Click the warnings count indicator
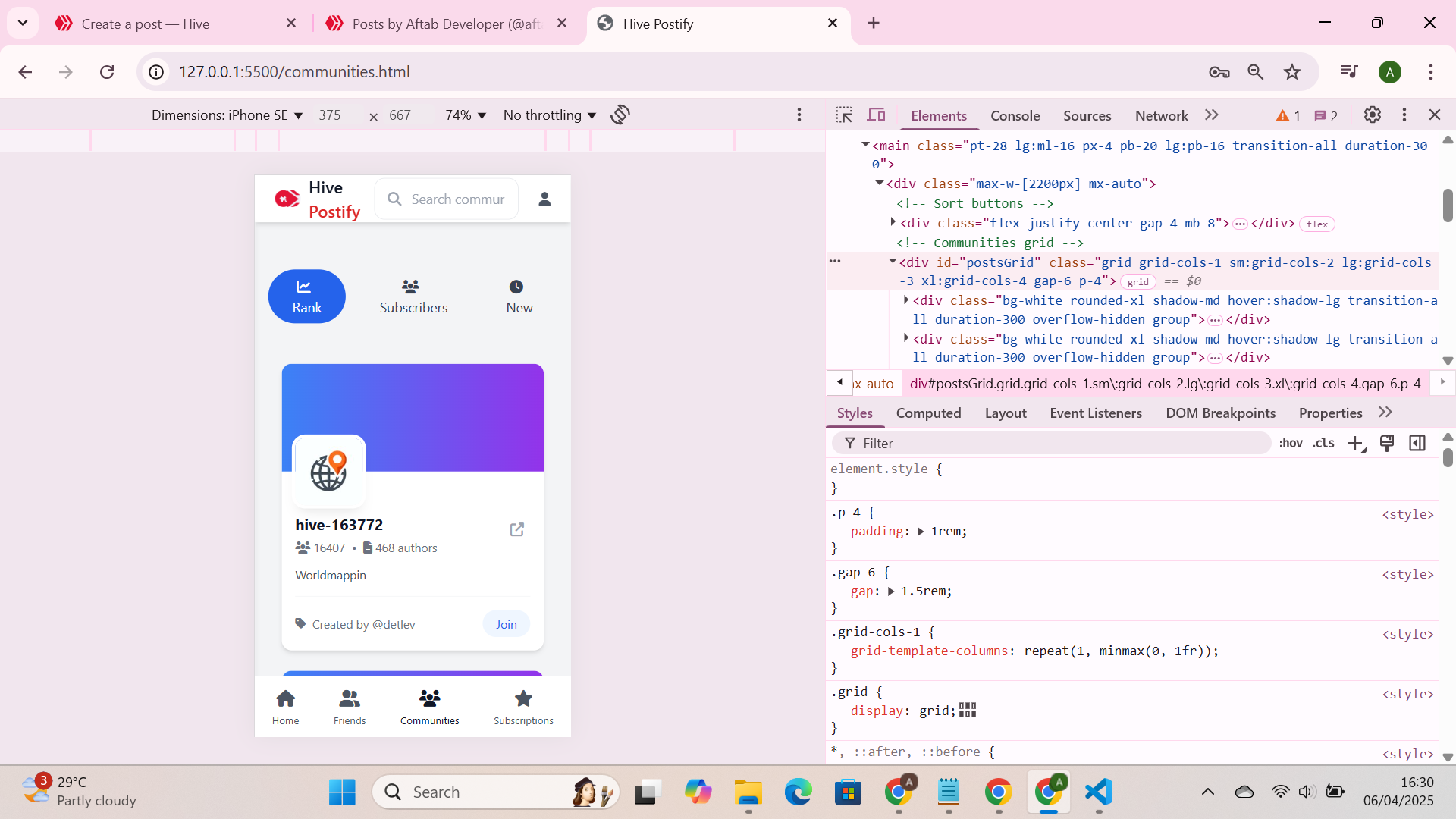The width and height of the screenshot is (1456, 819). (1288, 115)
